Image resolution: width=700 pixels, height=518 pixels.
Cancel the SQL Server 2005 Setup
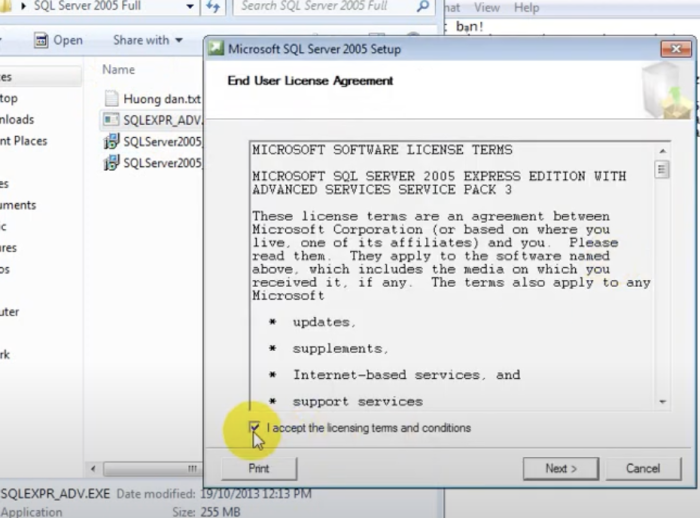coord(643,468)
